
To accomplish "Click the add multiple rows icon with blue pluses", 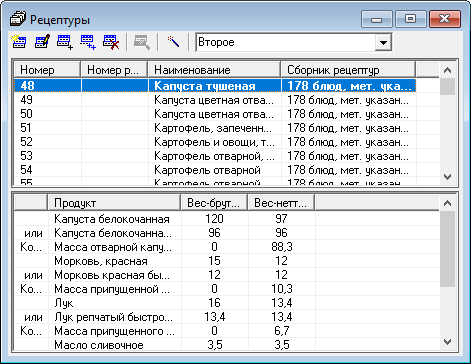I will click(88, 42).
